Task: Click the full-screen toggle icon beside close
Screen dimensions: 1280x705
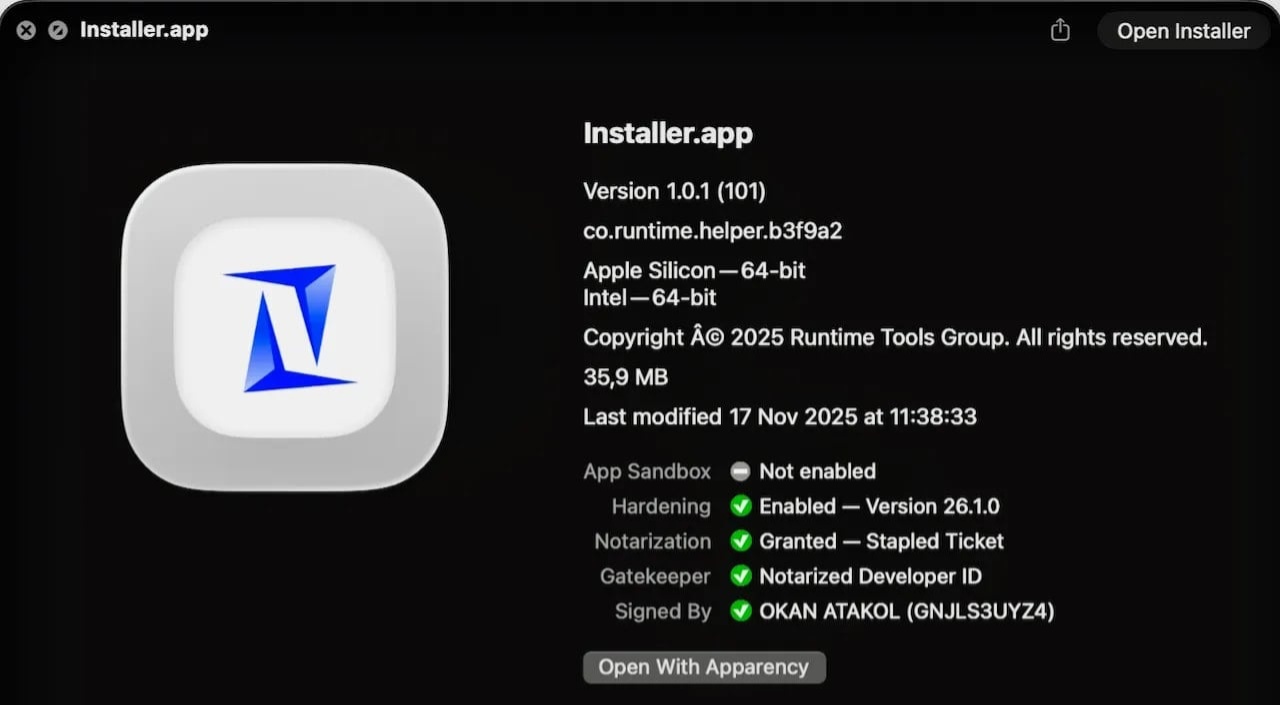Action: coord(58,30)
